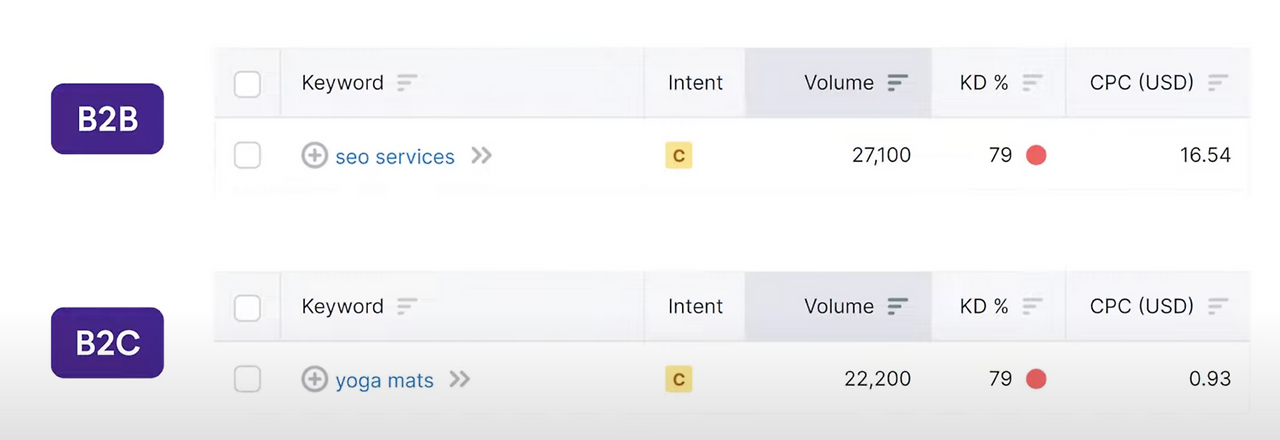Click the Intent column header in B2C table
The width and height of the screenshot is (1280, 440).
pos(695,307)
